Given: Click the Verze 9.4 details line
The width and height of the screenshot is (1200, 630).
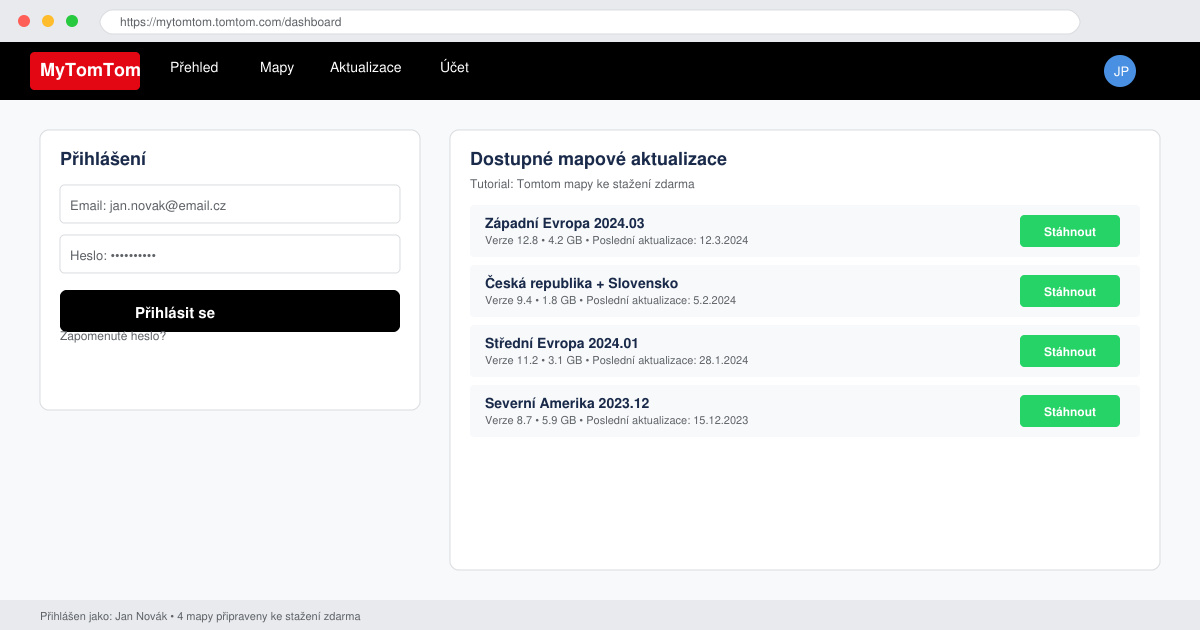Looking at the screenshot, I should [611, 300].
